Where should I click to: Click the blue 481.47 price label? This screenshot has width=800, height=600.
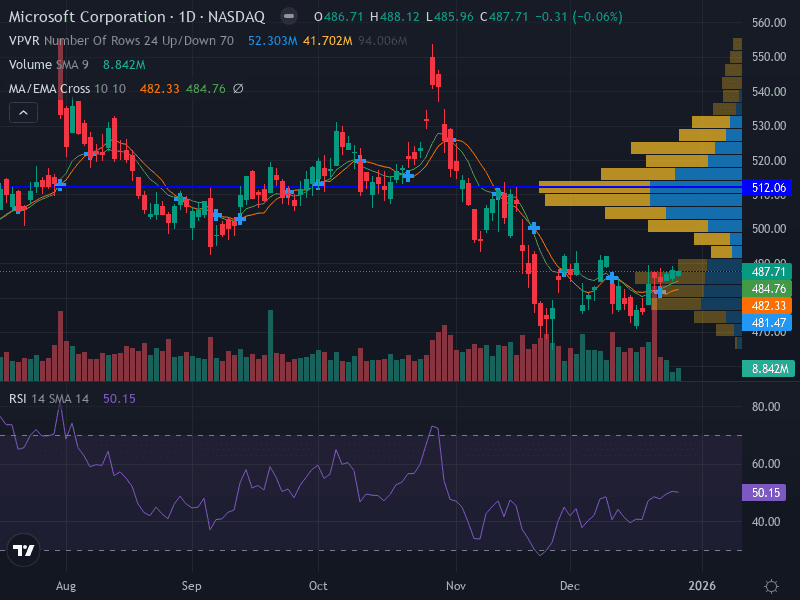point(767,322)
